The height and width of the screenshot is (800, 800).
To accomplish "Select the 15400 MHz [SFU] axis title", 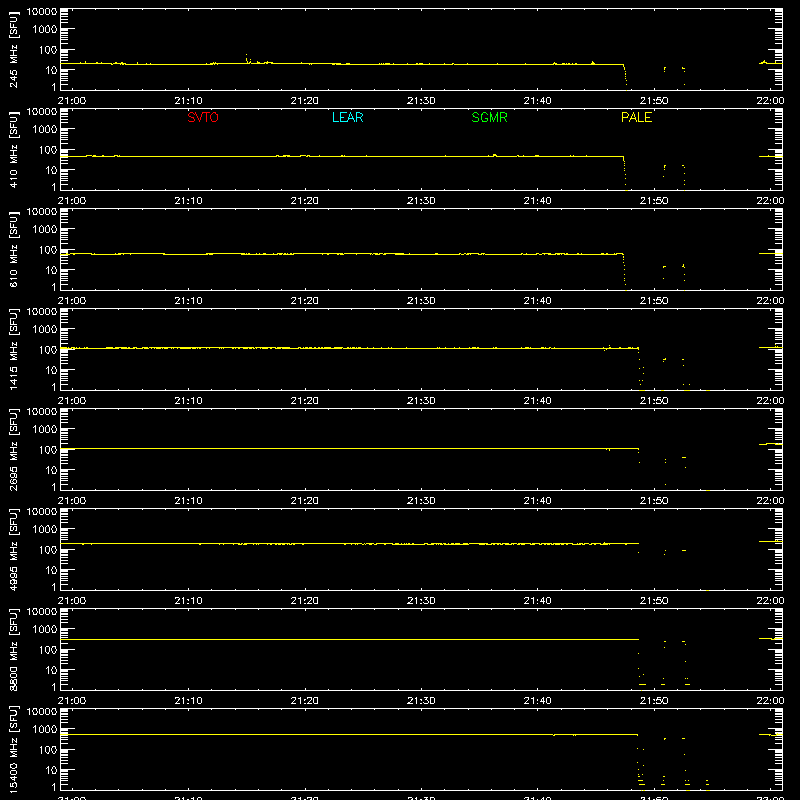I will [13, 749].
